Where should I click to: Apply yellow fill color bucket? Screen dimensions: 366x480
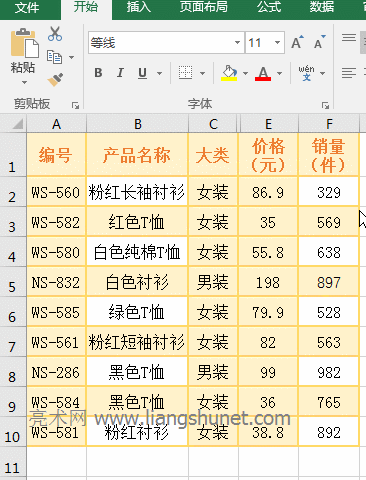[x=229, y=73]
